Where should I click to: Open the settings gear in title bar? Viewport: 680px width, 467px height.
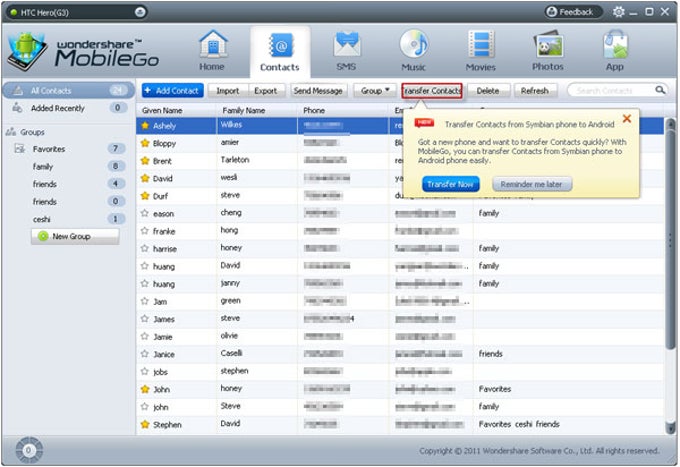618,12
